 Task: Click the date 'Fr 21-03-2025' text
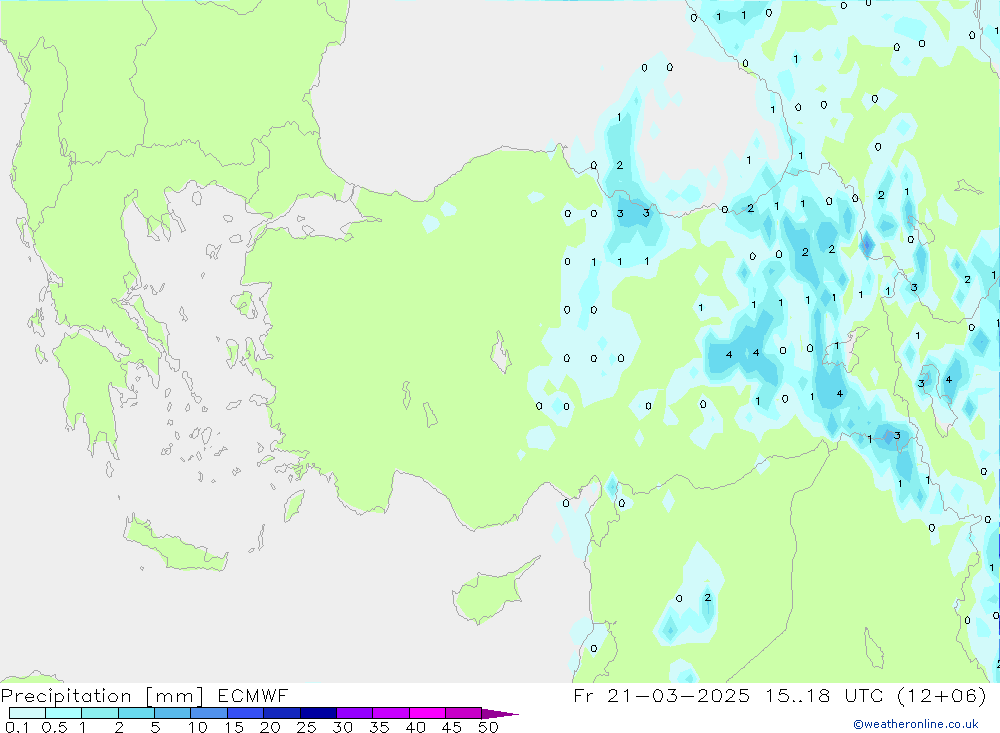click(x=662, y=695)
